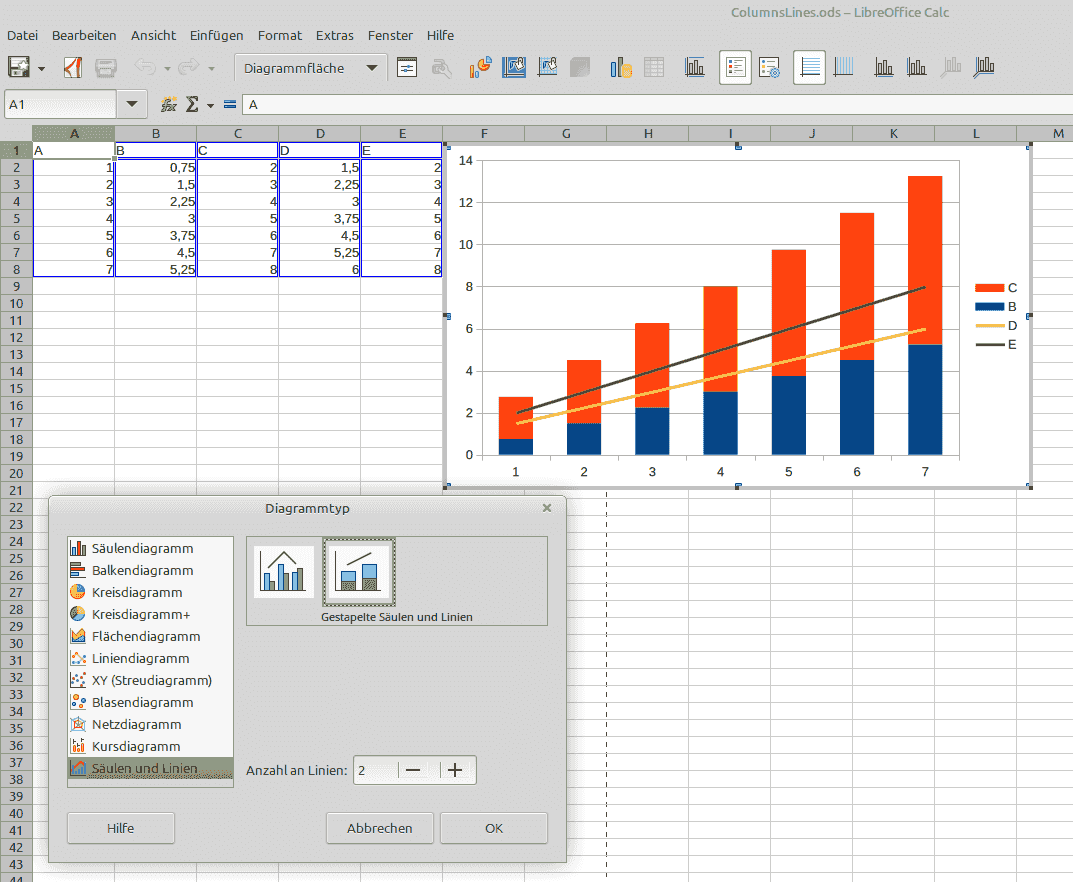Open the Diagrammfläche element dropdown
This screenshot has width=1073, height=882.
(372, 68)
